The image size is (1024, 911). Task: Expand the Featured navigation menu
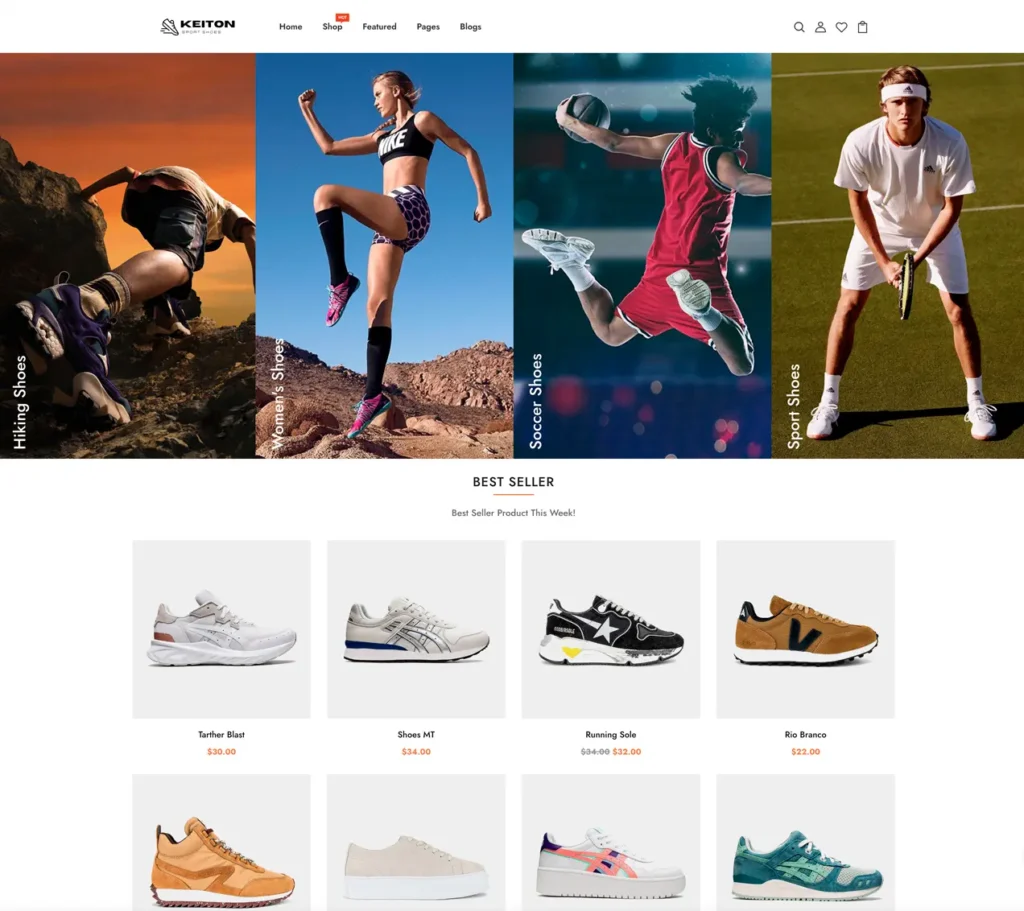(x=379, y=27)
